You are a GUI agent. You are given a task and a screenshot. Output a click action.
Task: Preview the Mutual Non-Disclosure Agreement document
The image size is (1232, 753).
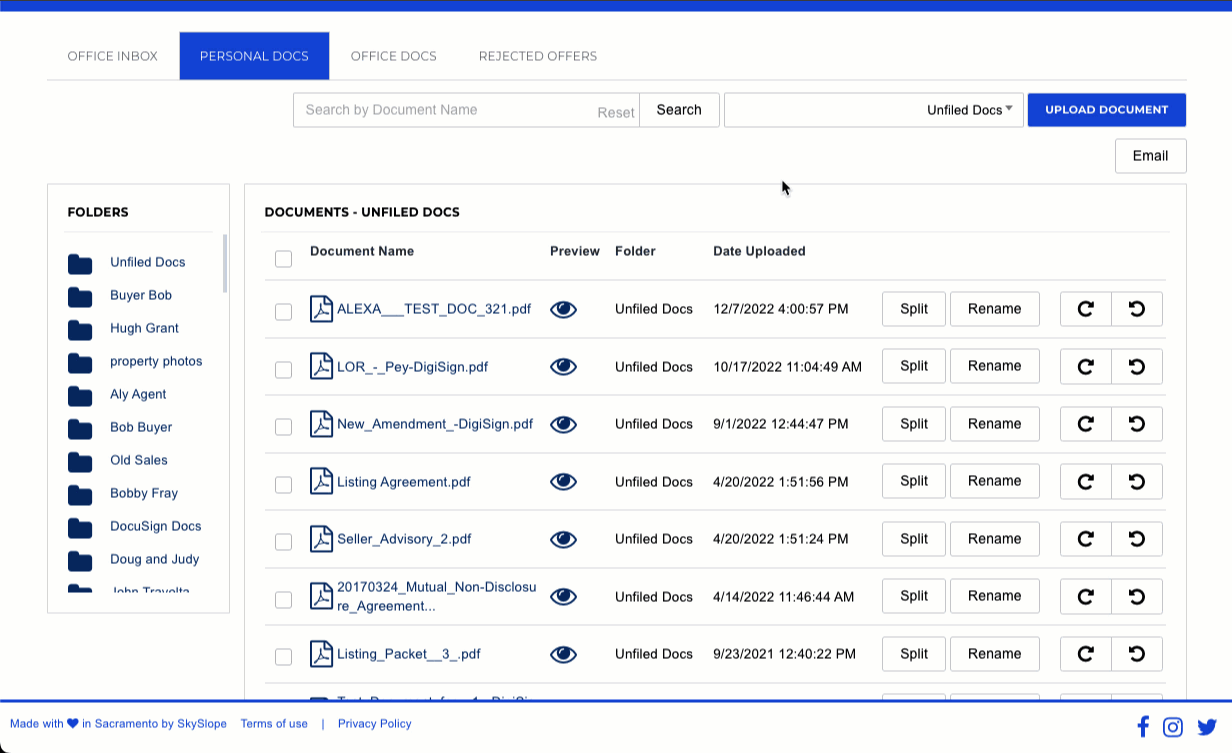coord(564,597)
